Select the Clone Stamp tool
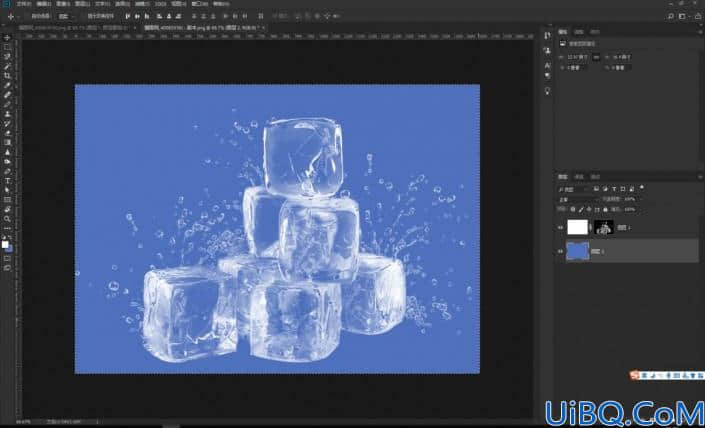705x428 pixels. point(7,114)
